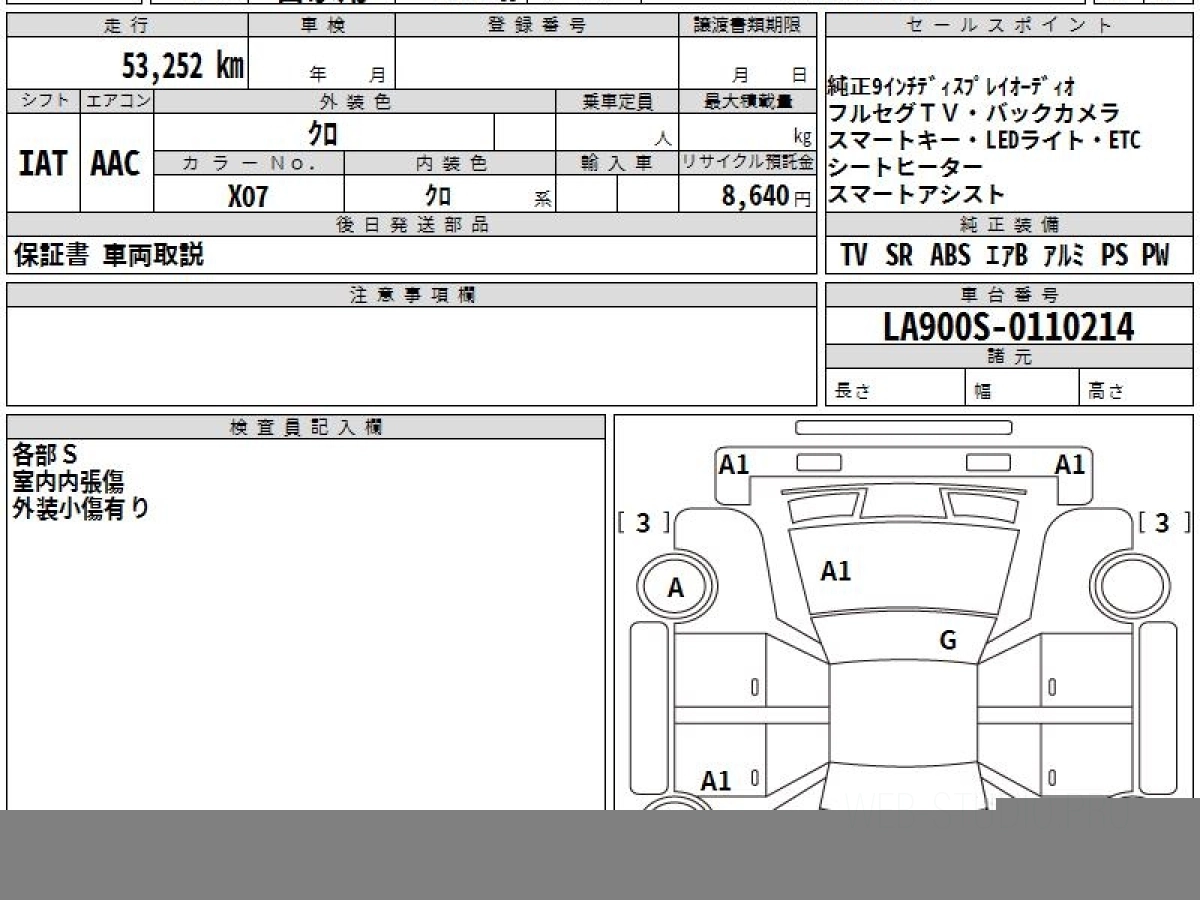Select the note 室内内張傷
This screenshot has width=1200, height=900.
click(x=68, y=482)
